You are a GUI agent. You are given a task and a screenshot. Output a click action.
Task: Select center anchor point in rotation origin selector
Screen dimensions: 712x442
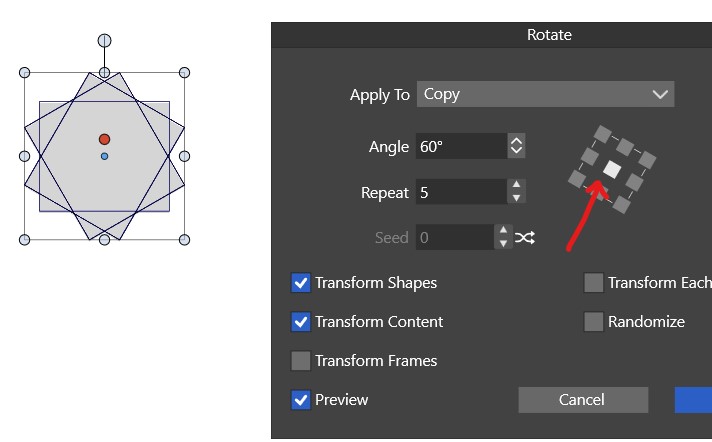(613, 169)
